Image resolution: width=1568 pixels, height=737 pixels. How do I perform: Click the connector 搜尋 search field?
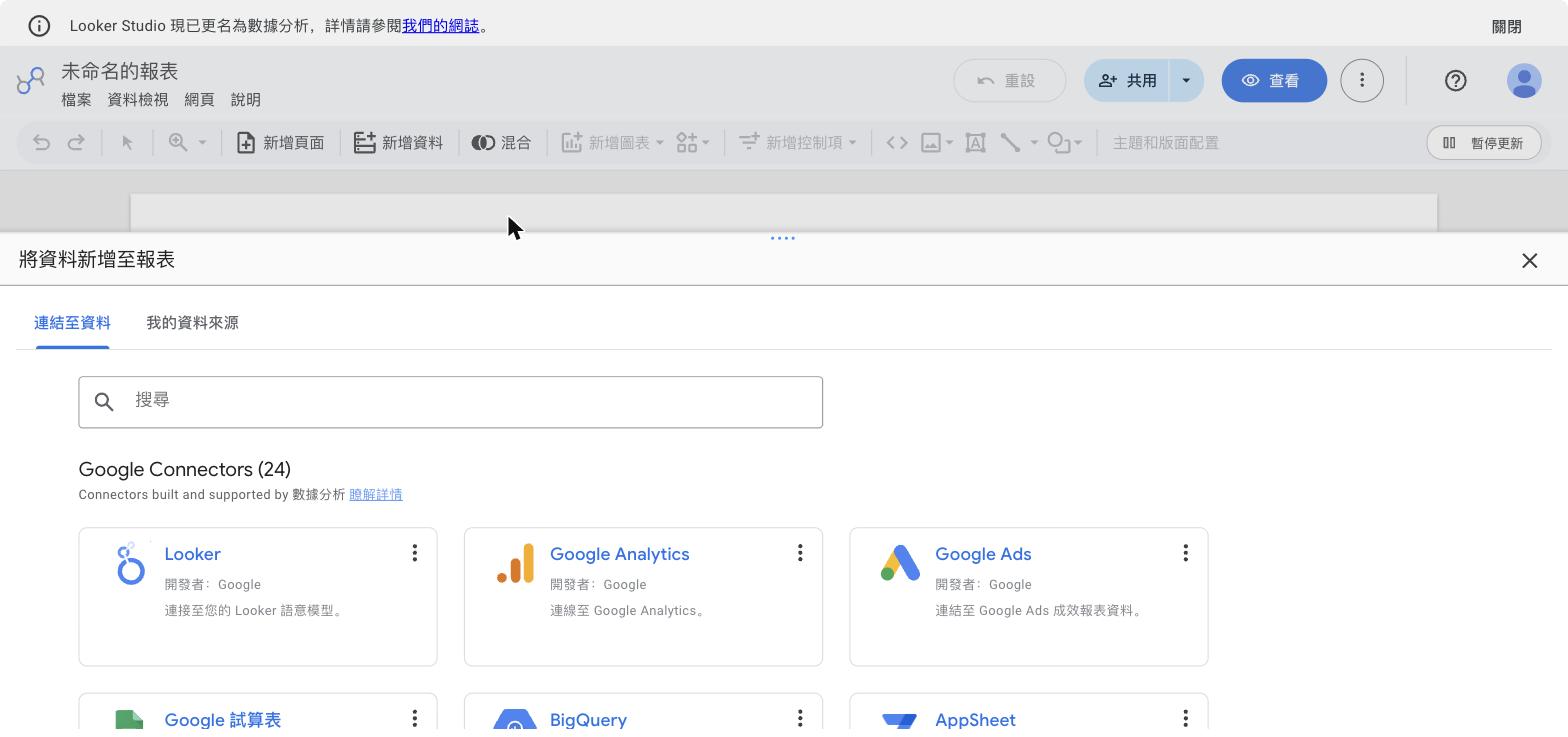[x=451, y=402]
